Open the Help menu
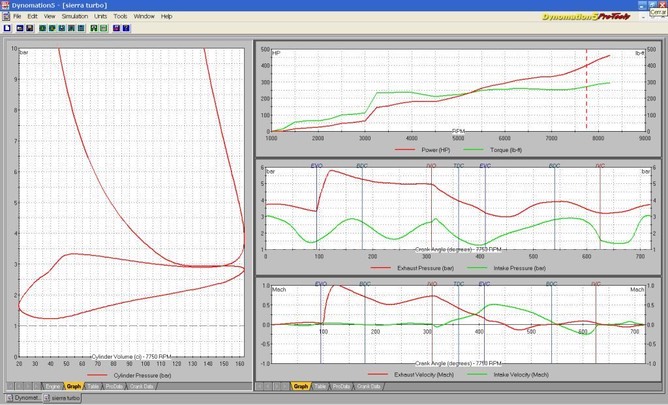This screenshot has width=668, height=405. click(167, 16)
